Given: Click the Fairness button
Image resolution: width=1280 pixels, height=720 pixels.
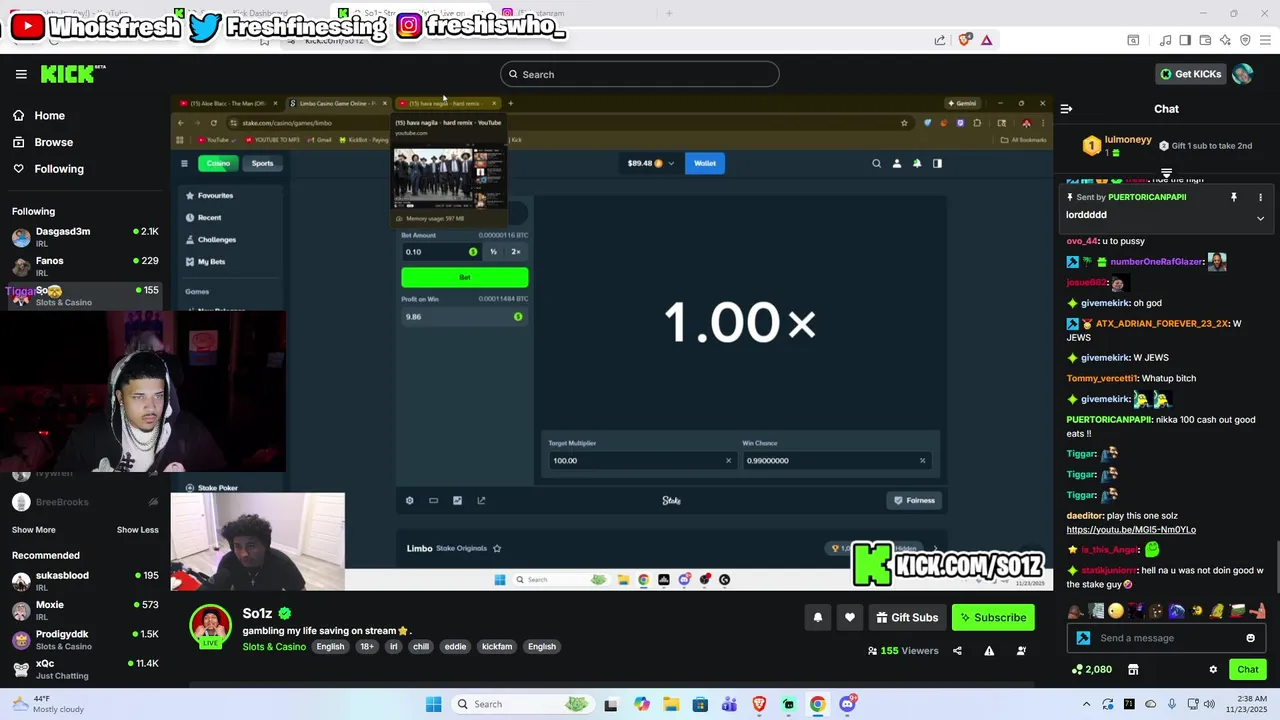Looking at the screenshot, I should coord(914,500).
